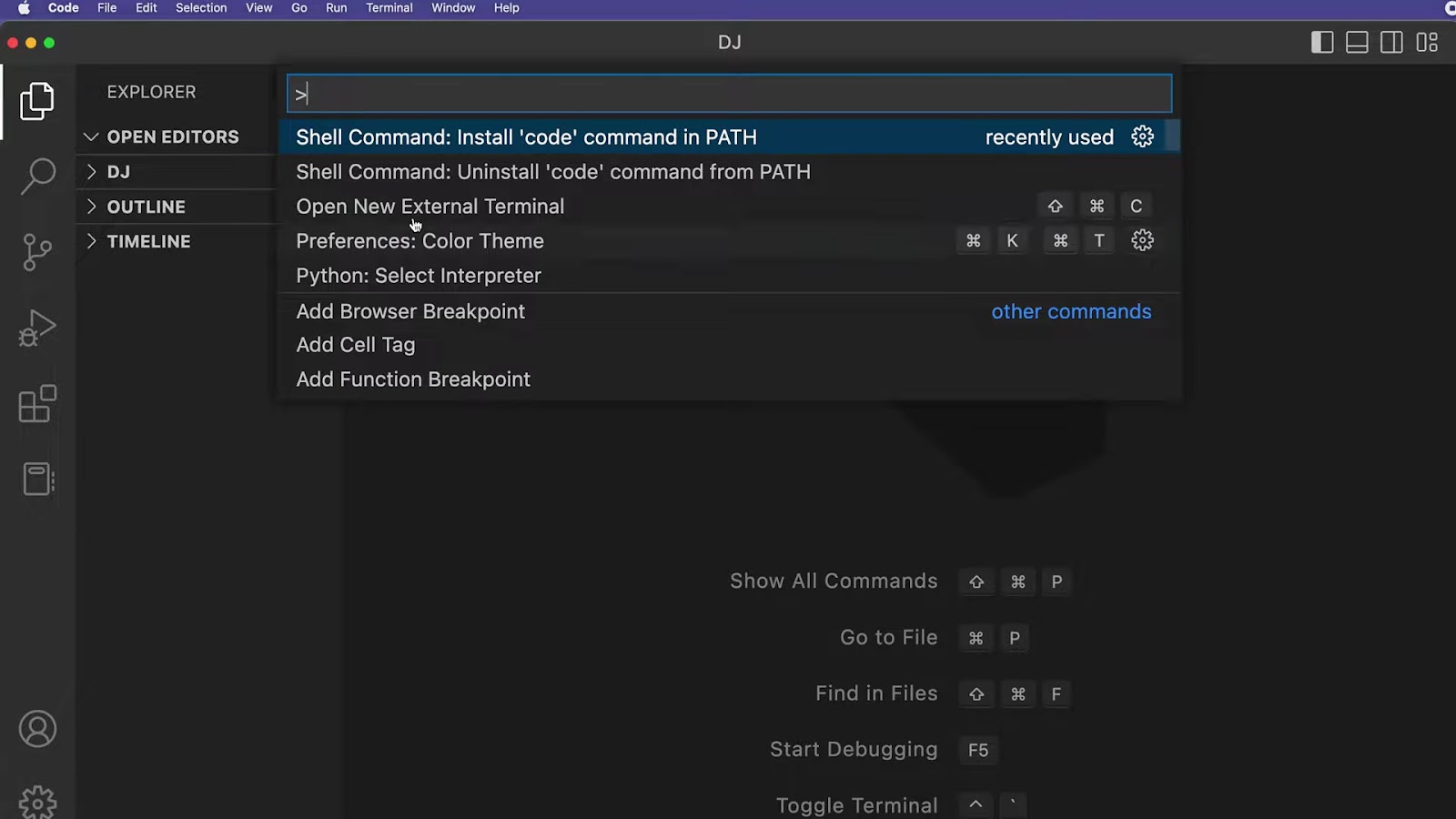Open the Manage gear in activity bar
The height and width of the screenshot is (819, 1456).
37,802
